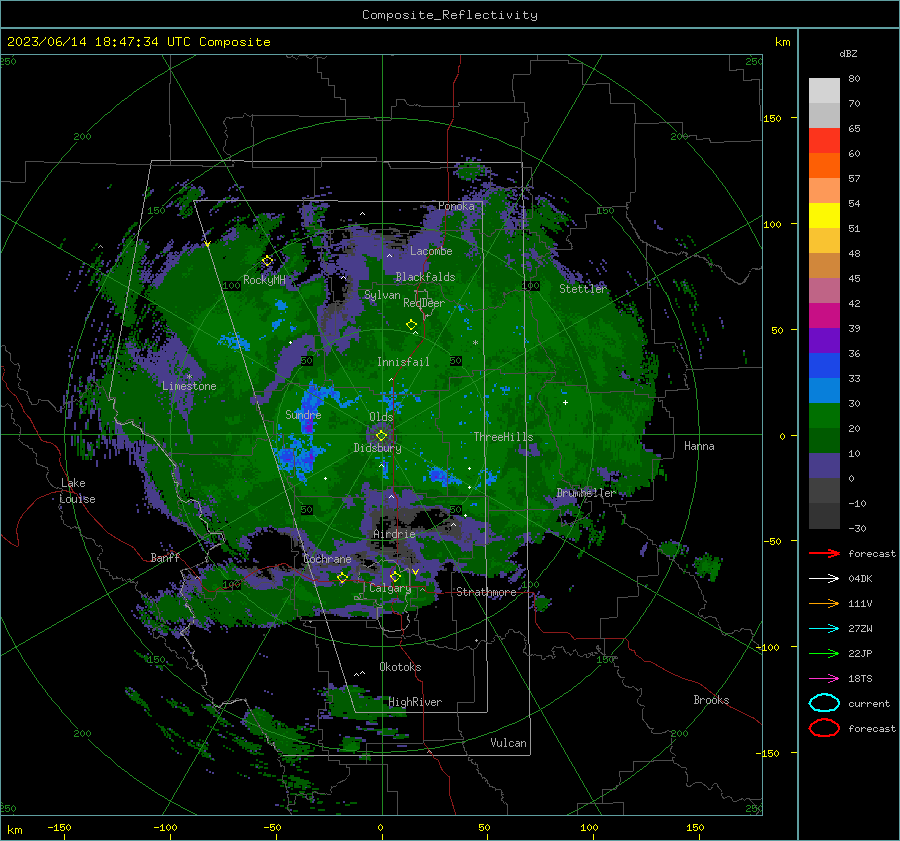Click the red swatch between 65 and 60 dBZ
The width and height of the screenshot is (900, 841).
point(824,141)
